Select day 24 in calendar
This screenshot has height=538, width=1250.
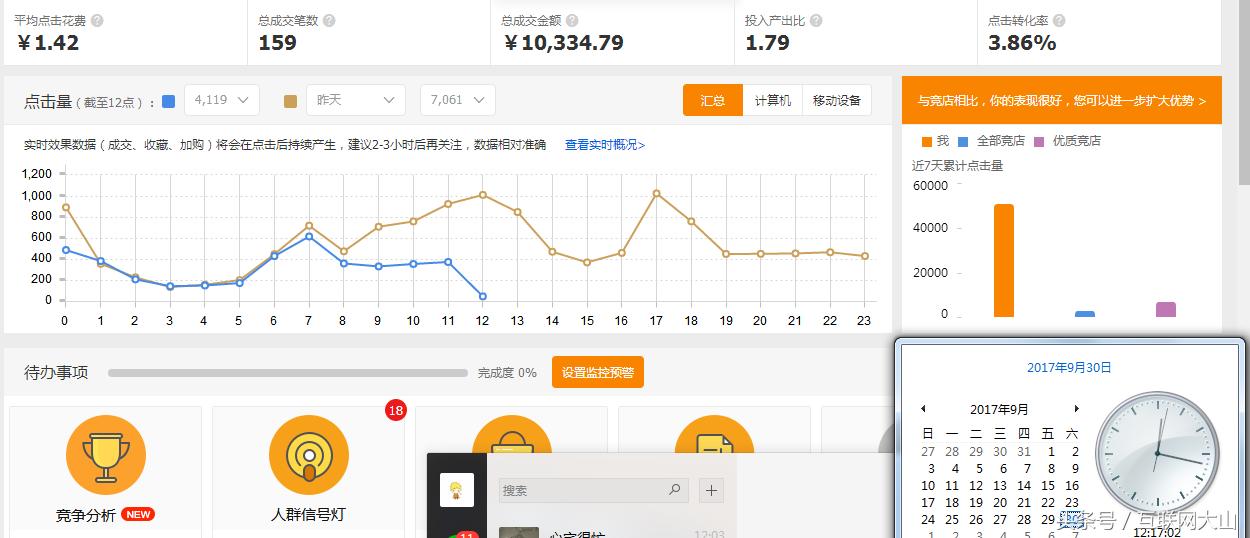click(x=928, y=519)
